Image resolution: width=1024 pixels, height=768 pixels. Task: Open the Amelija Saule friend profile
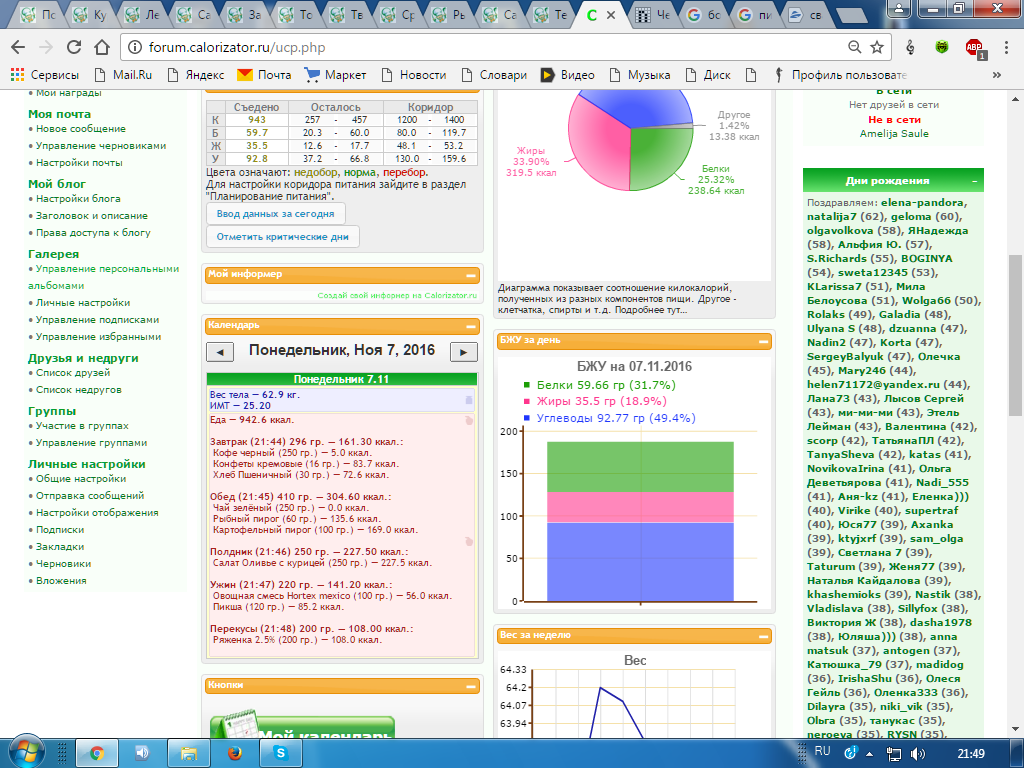(x=894, y=133)
